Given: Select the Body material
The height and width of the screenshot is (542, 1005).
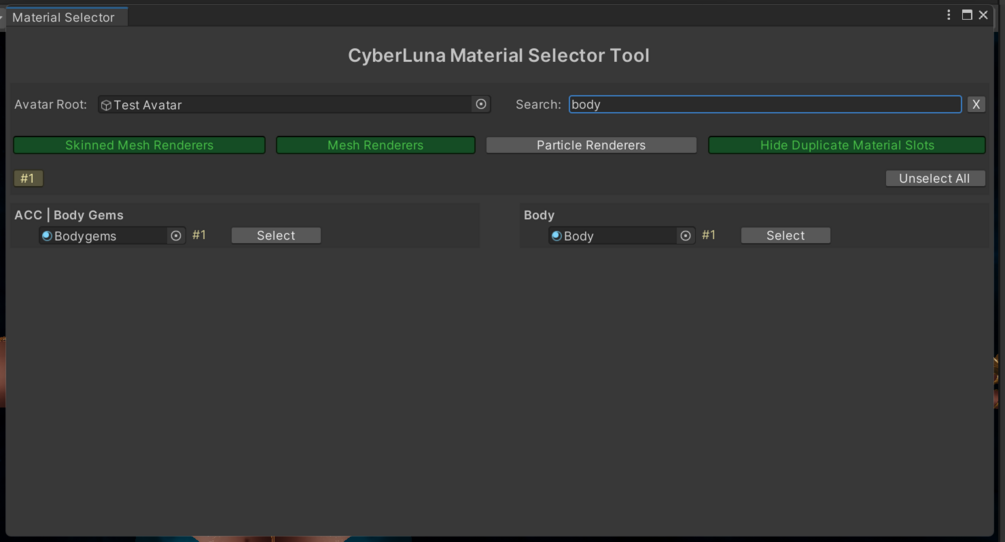Looking at the screenshot, I should click(x=786, y=235).
